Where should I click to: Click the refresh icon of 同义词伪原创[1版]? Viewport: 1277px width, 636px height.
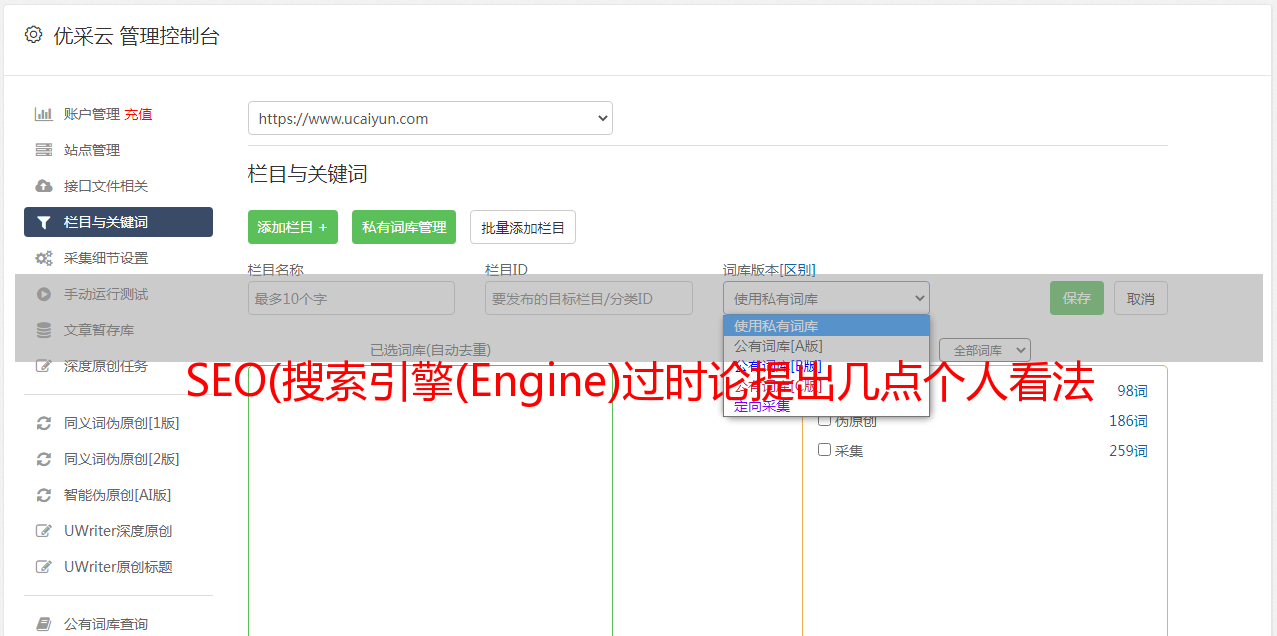coord(43,423)
